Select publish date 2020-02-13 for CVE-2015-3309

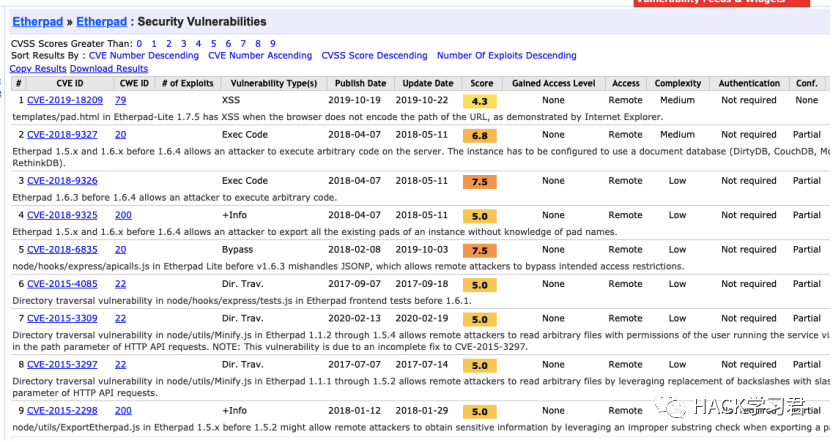354,318
